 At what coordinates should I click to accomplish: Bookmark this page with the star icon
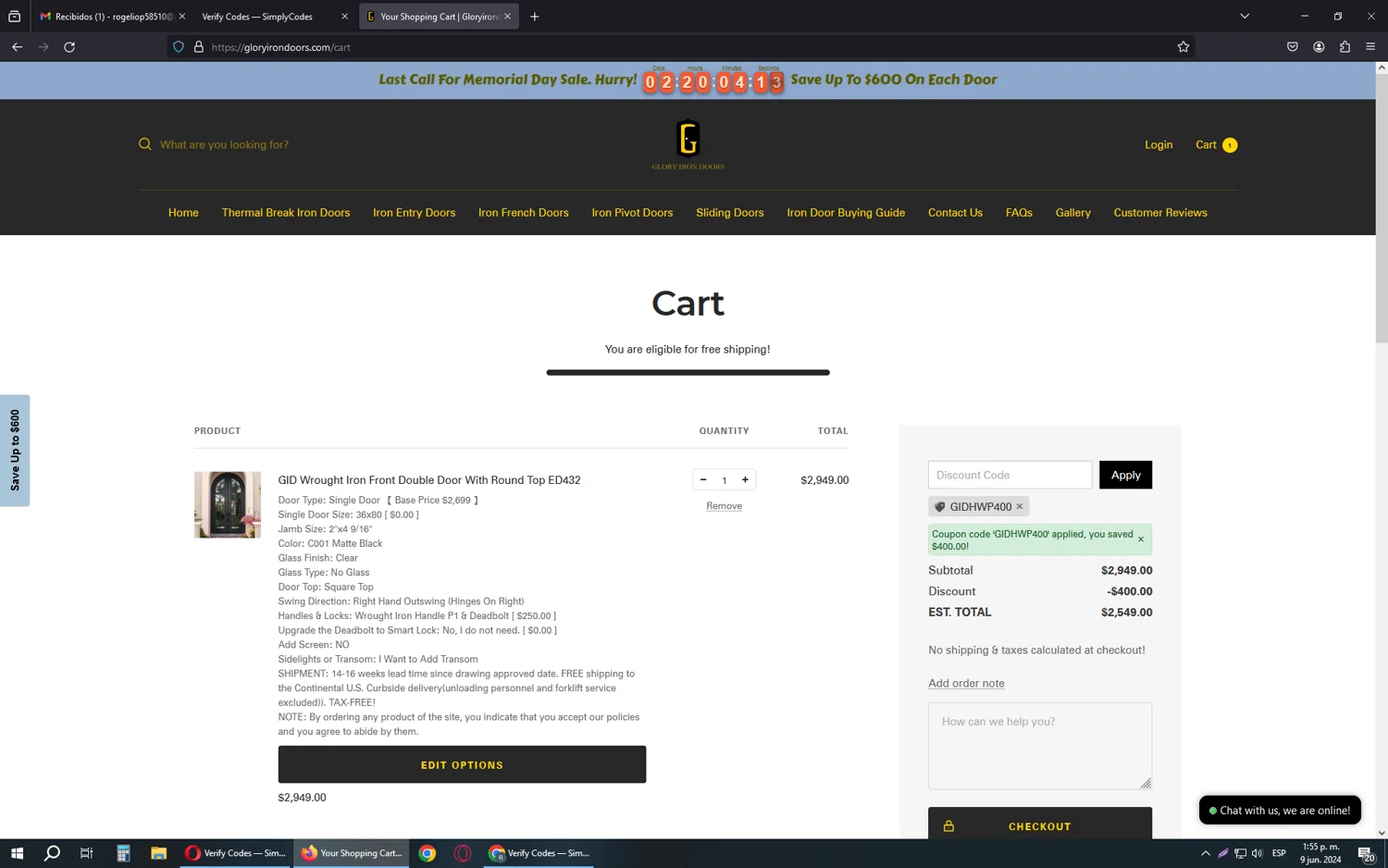click(x=1183, y=47)
